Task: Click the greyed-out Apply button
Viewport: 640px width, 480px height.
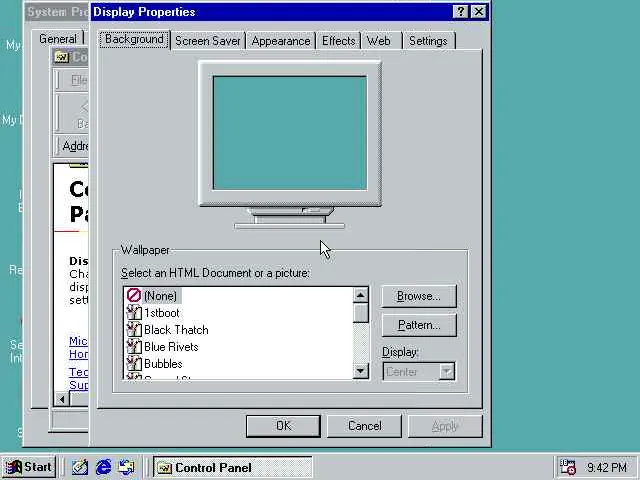Action: coord(445,426)
